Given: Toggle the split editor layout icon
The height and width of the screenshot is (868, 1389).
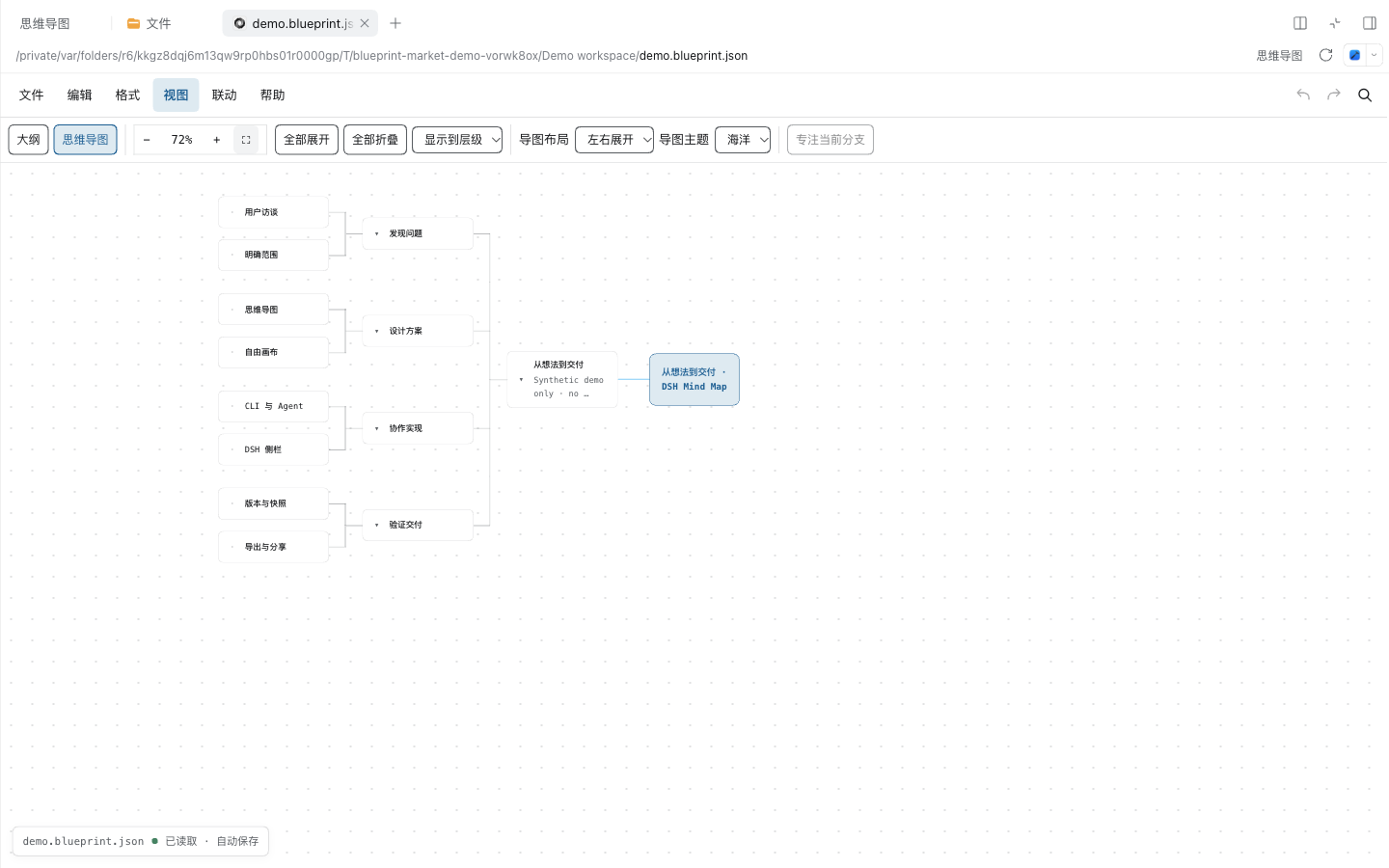Looking at the screenshot, I should click(x=1300, y=23).
